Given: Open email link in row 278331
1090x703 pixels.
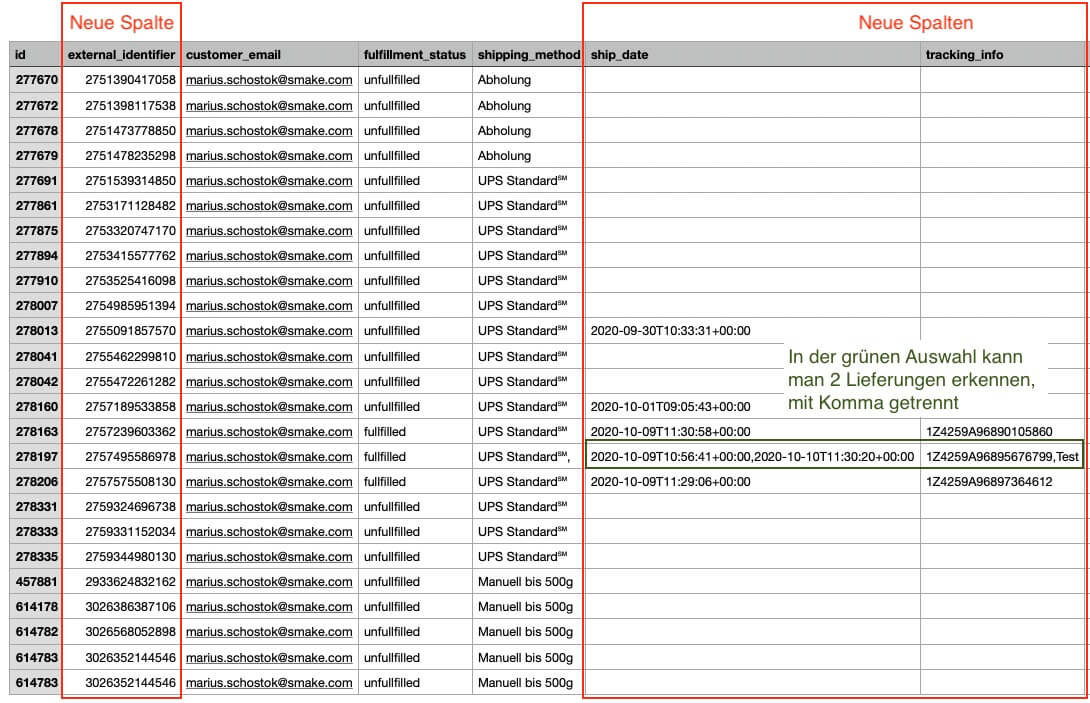Looking at the screenshot, I should click(269, 507).
